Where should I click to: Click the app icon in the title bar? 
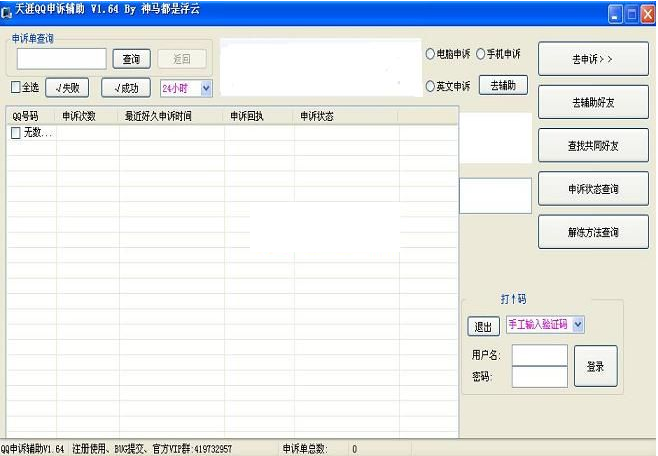tap(7, 12)
